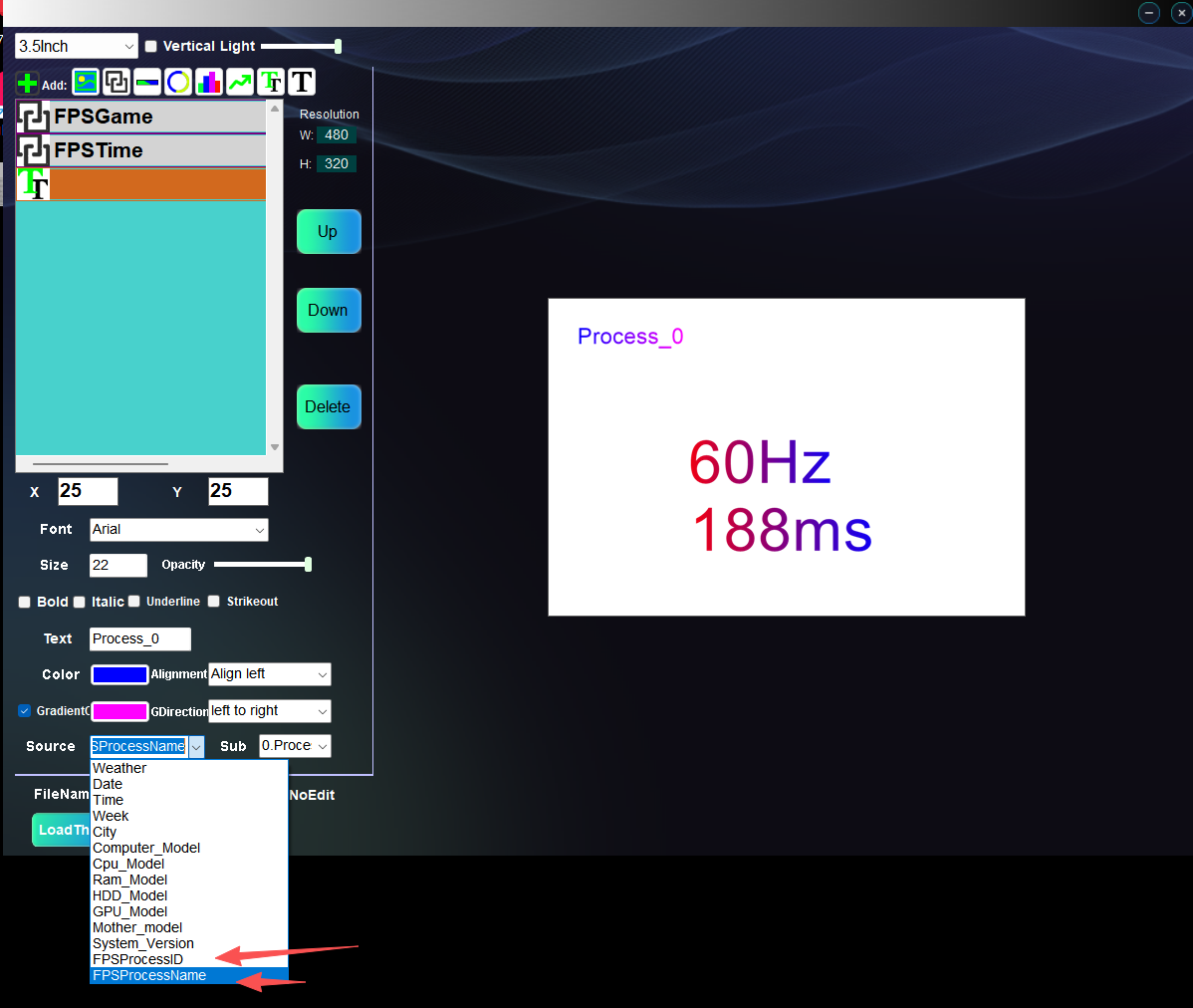Click the Up button

coord(328,232)
